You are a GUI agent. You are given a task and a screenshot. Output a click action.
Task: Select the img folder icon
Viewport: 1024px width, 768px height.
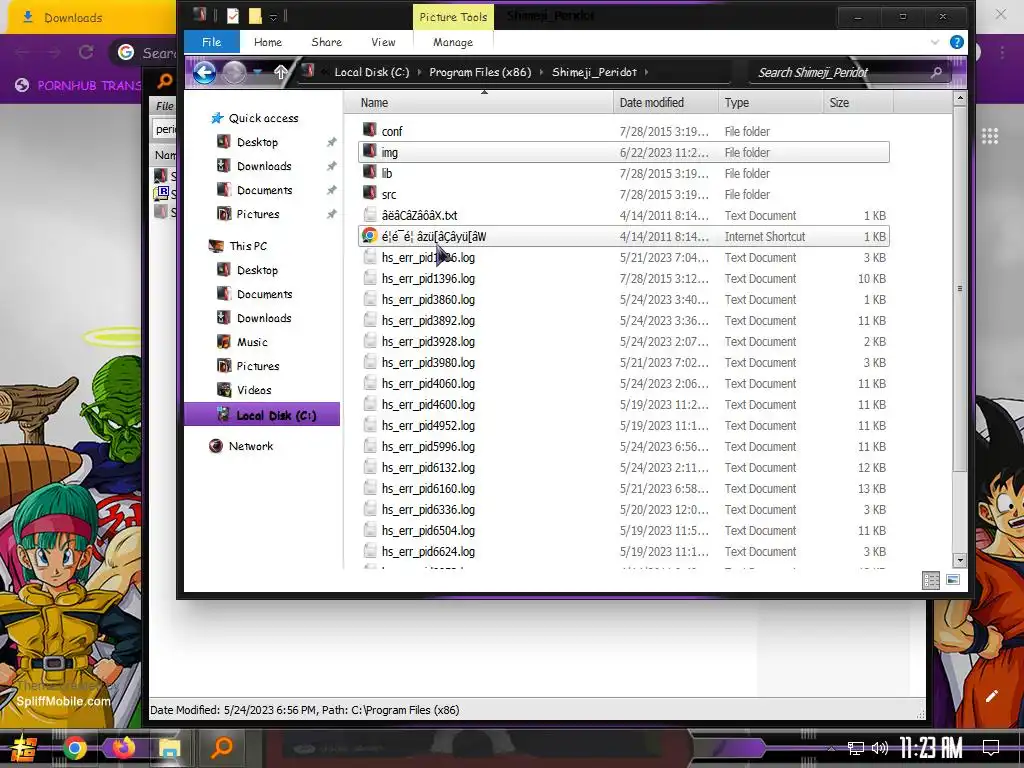pyautogui.click(x=370, y=152)
